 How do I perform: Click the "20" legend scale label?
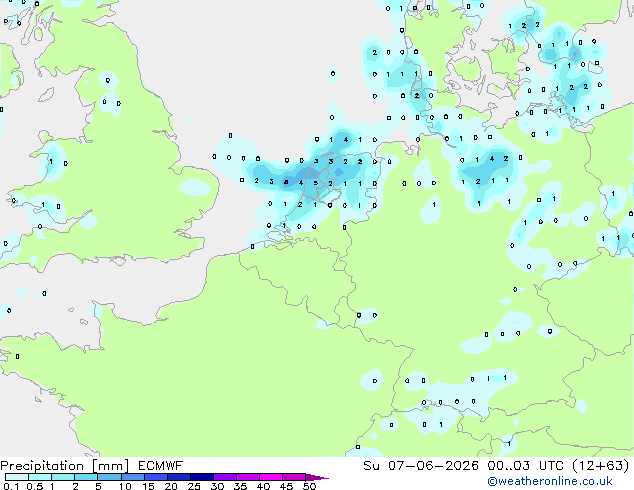coord(171,486)
